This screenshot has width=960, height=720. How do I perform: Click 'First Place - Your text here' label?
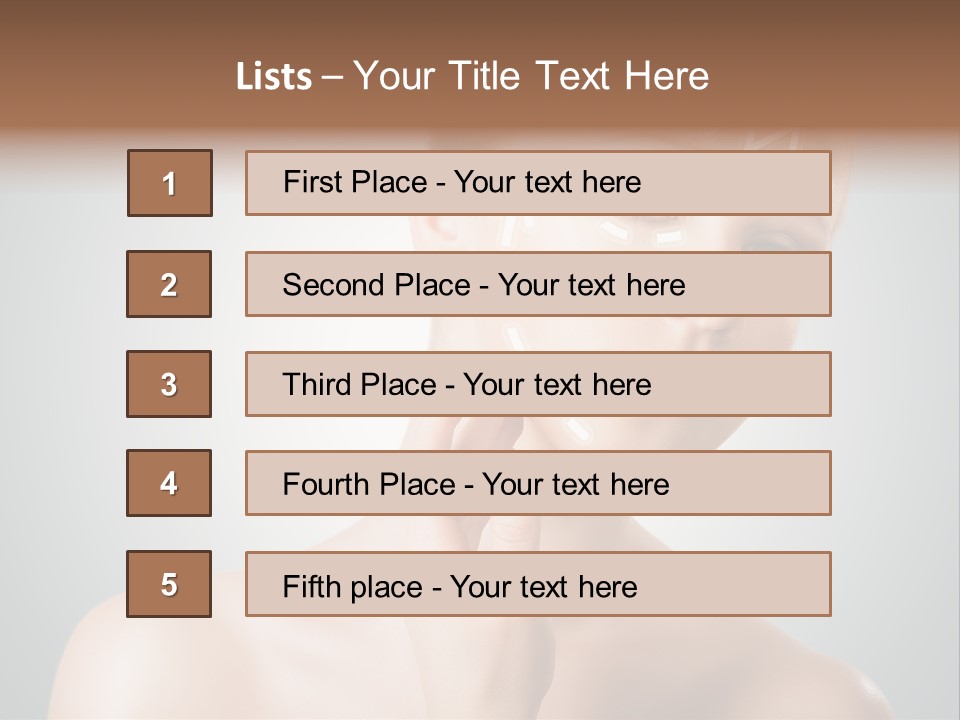tap(462, 182)
